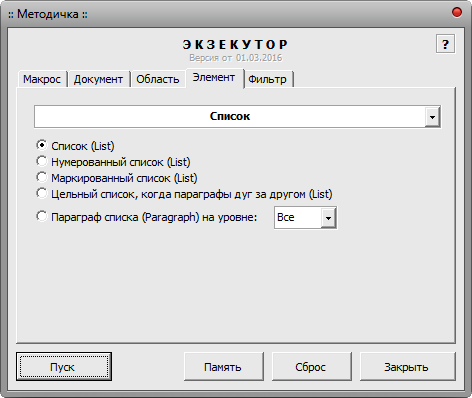The height and width of the screenshot is (398, 472).
Task: Select the Элемент tab
Action: coord(214,78)
